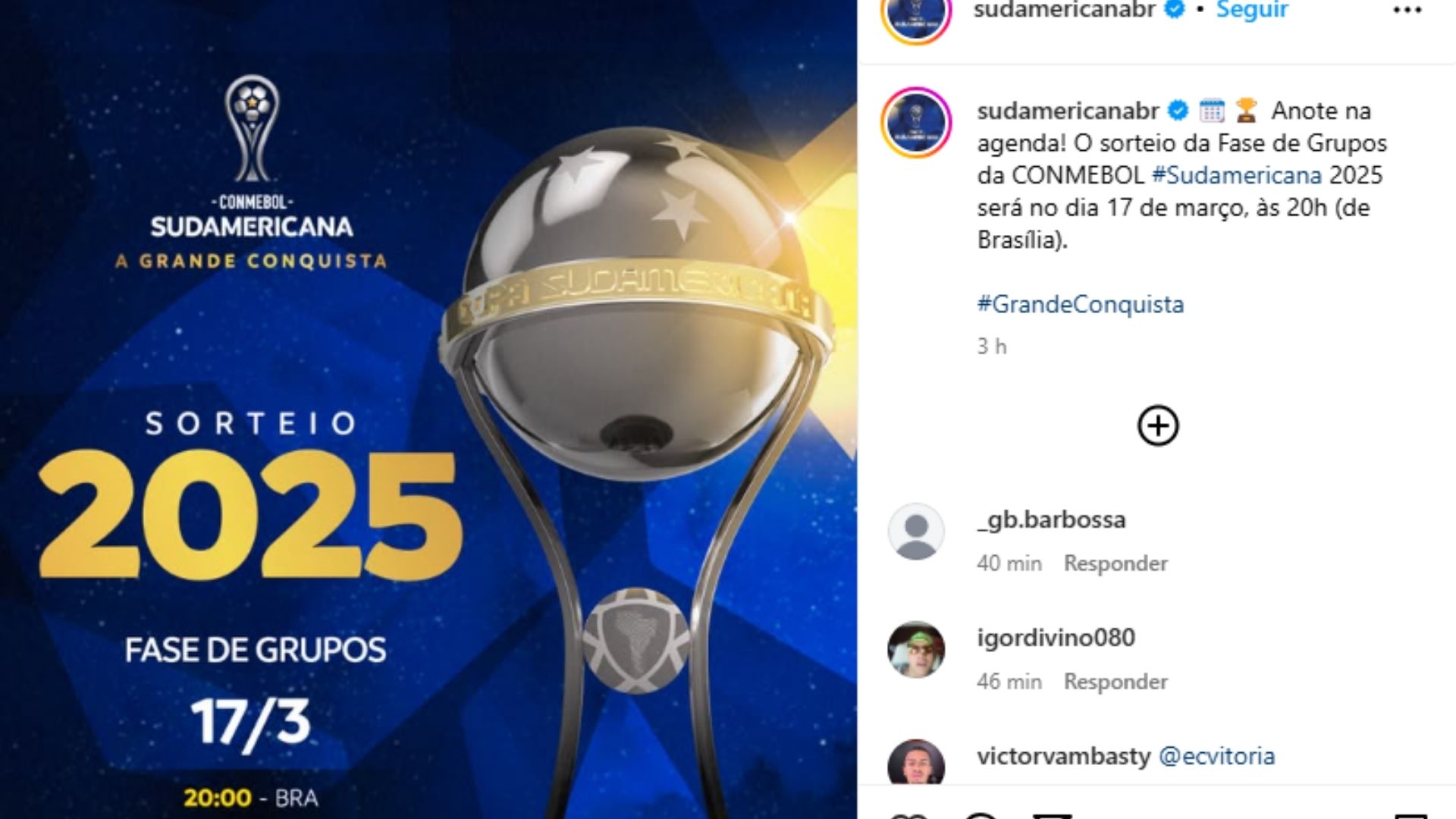Click the 3 h post timestamp
This screenshot has height=819, width=1456.
(991, 347)
